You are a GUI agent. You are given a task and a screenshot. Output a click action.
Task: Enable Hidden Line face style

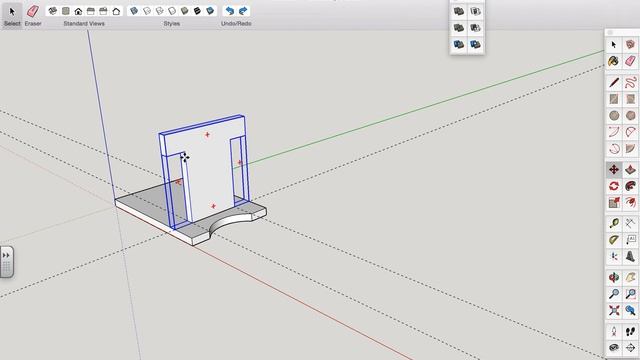(172, 11)
